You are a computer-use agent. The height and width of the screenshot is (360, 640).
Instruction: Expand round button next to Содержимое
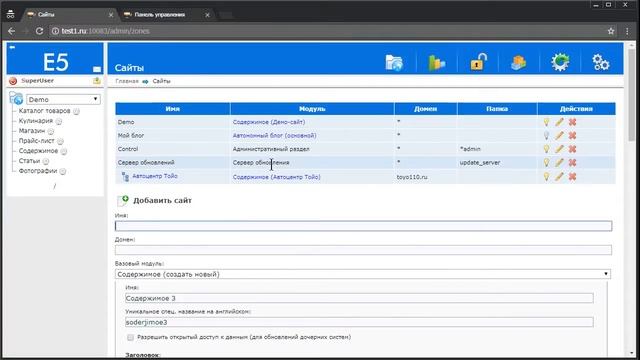point(64,151)
